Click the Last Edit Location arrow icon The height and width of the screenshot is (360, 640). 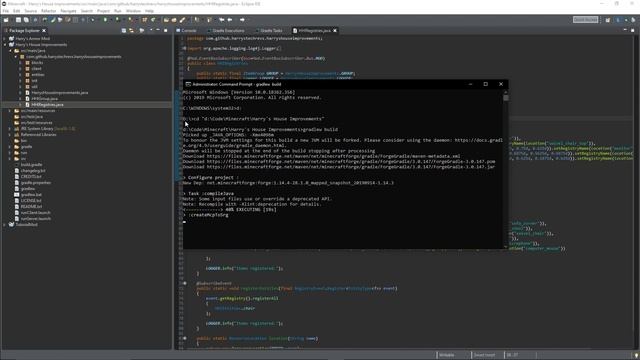pyautogui.click(x=222, y=20)
